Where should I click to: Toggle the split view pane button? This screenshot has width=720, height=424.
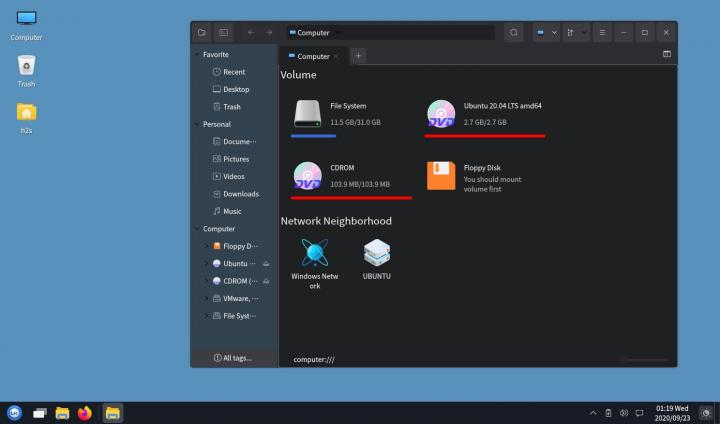[667, 55]
